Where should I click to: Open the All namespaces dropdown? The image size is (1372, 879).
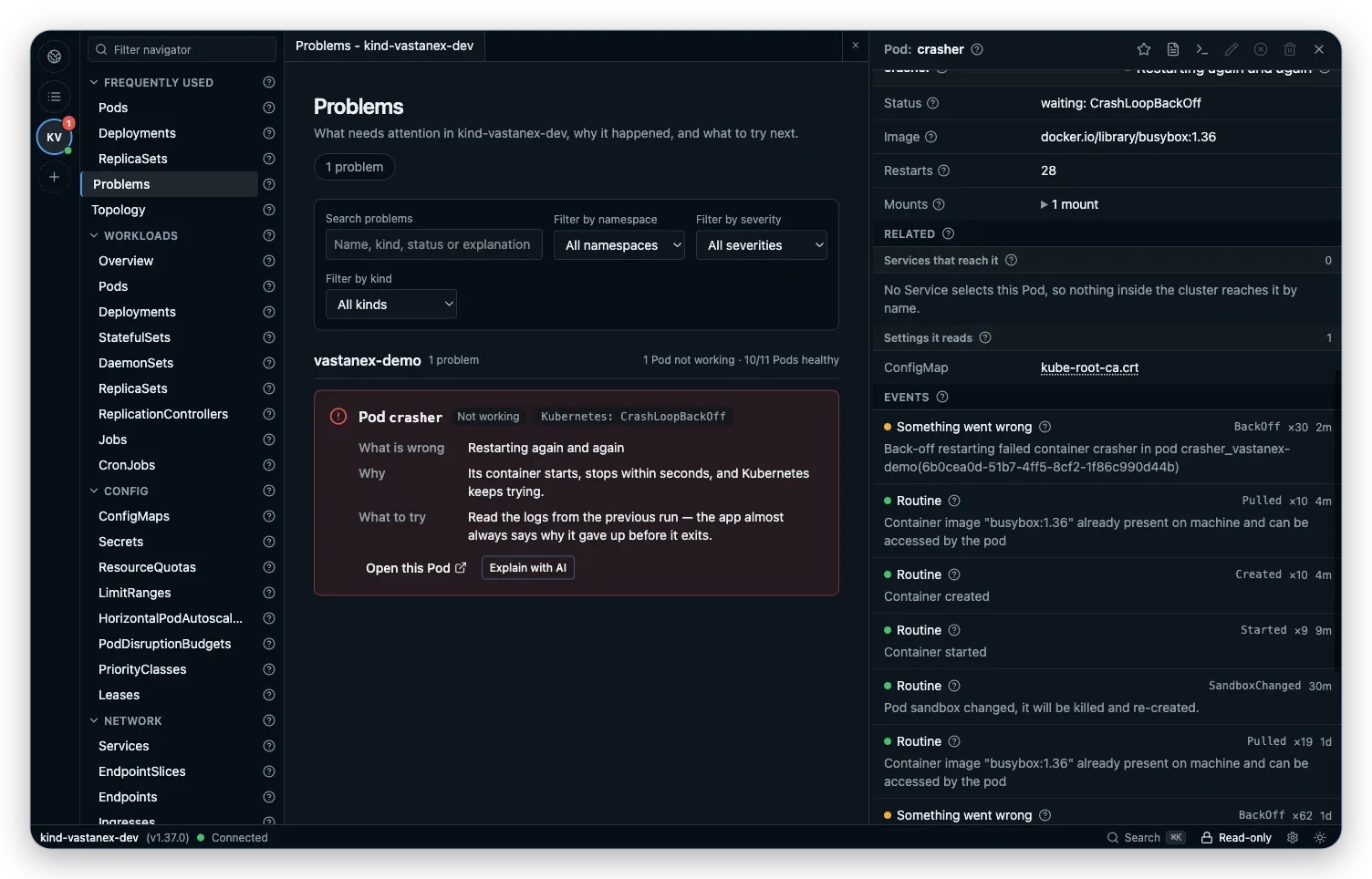(619, 245)
